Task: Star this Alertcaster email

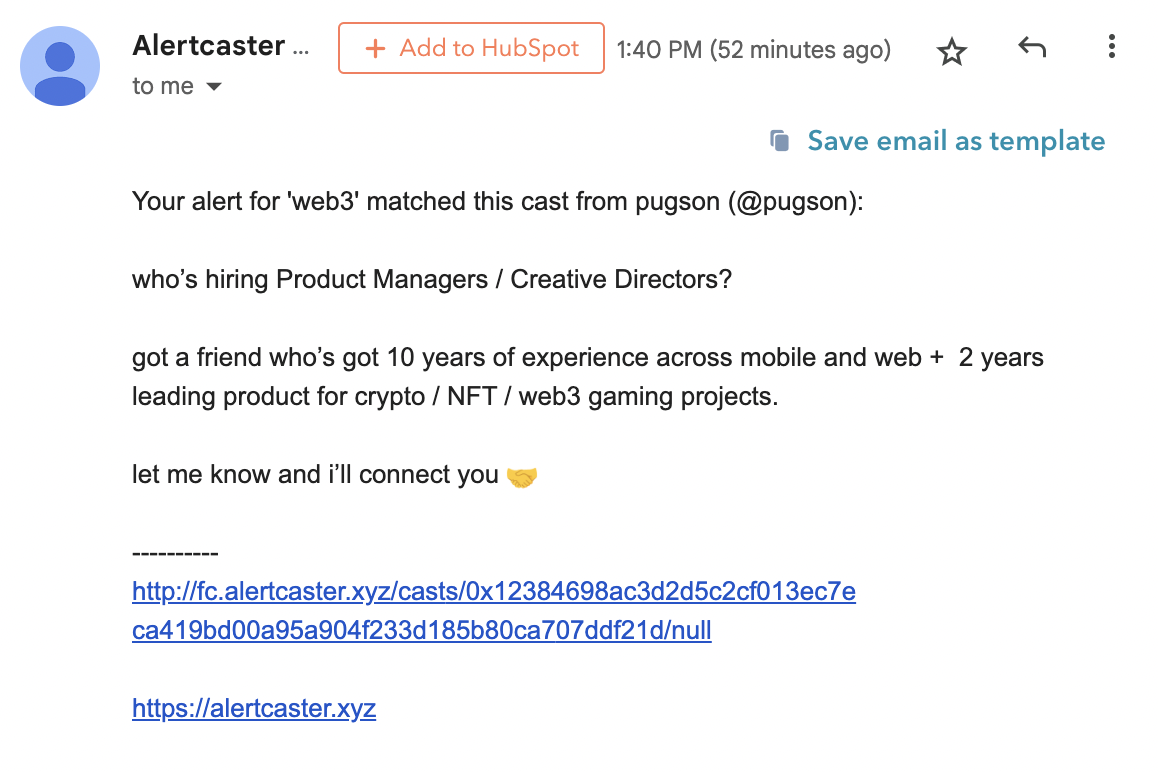Action: (951, 51)
